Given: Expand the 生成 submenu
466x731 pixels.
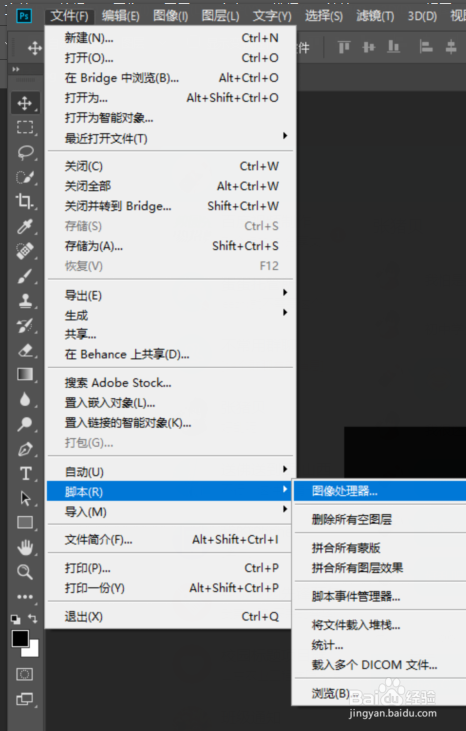Looking at the screenshot, I should tap(170, 315).
